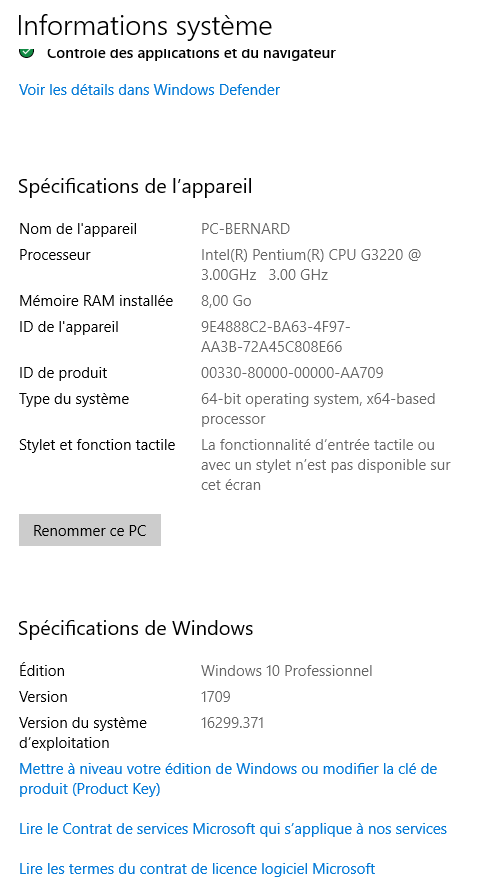Click the version number 1709
The image size is (496, 894).
pyautogui.click(x=216, y=697)
